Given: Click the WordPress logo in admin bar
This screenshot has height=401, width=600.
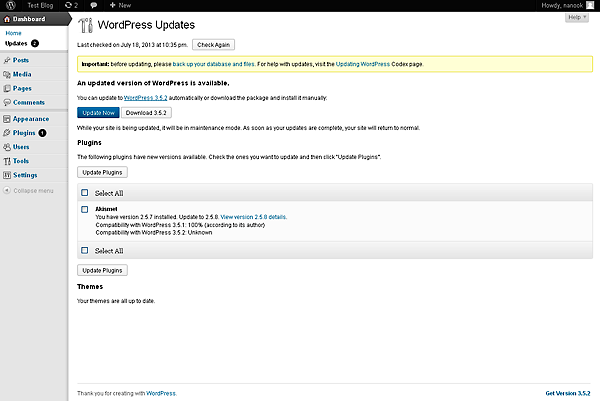Looking at the screenshot, I should 11,5.
